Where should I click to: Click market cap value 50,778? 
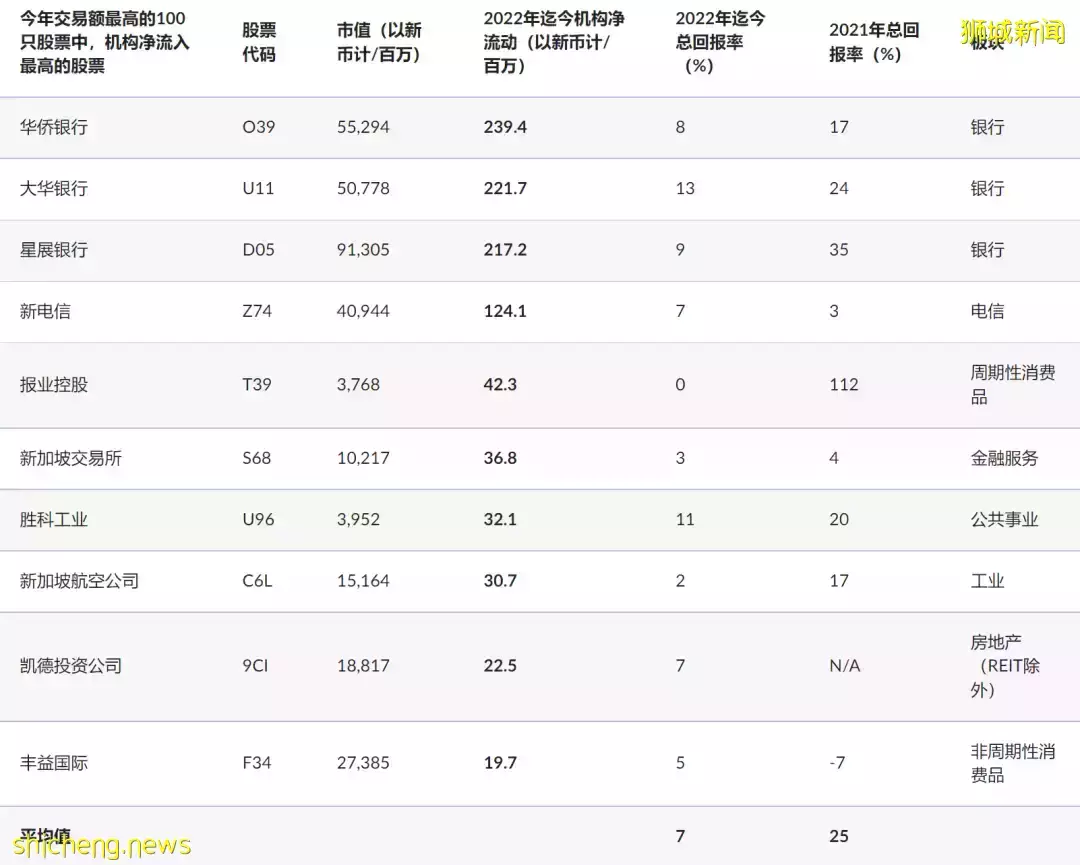click(x=363, y=189)
